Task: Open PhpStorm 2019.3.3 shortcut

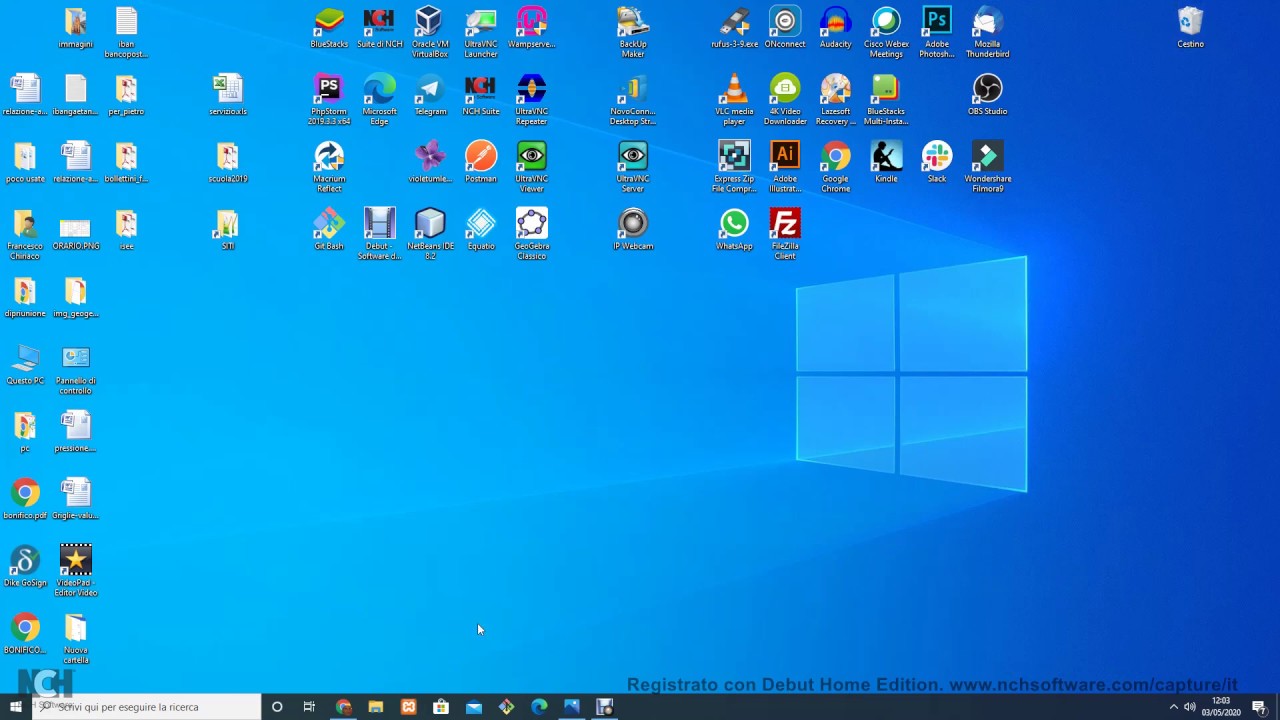Action: (329, 99)
